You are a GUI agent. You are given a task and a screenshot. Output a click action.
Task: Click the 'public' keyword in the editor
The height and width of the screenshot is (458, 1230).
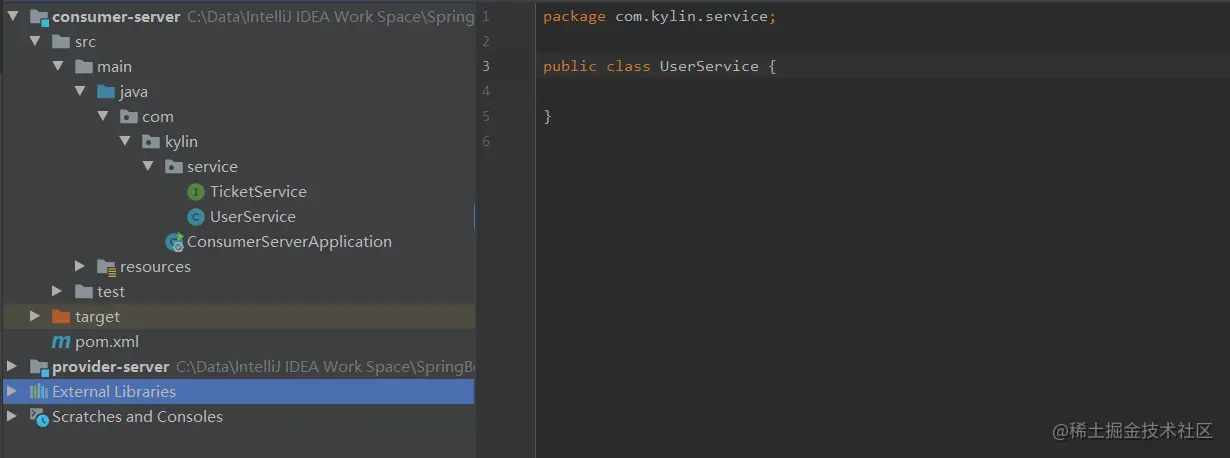570,67
